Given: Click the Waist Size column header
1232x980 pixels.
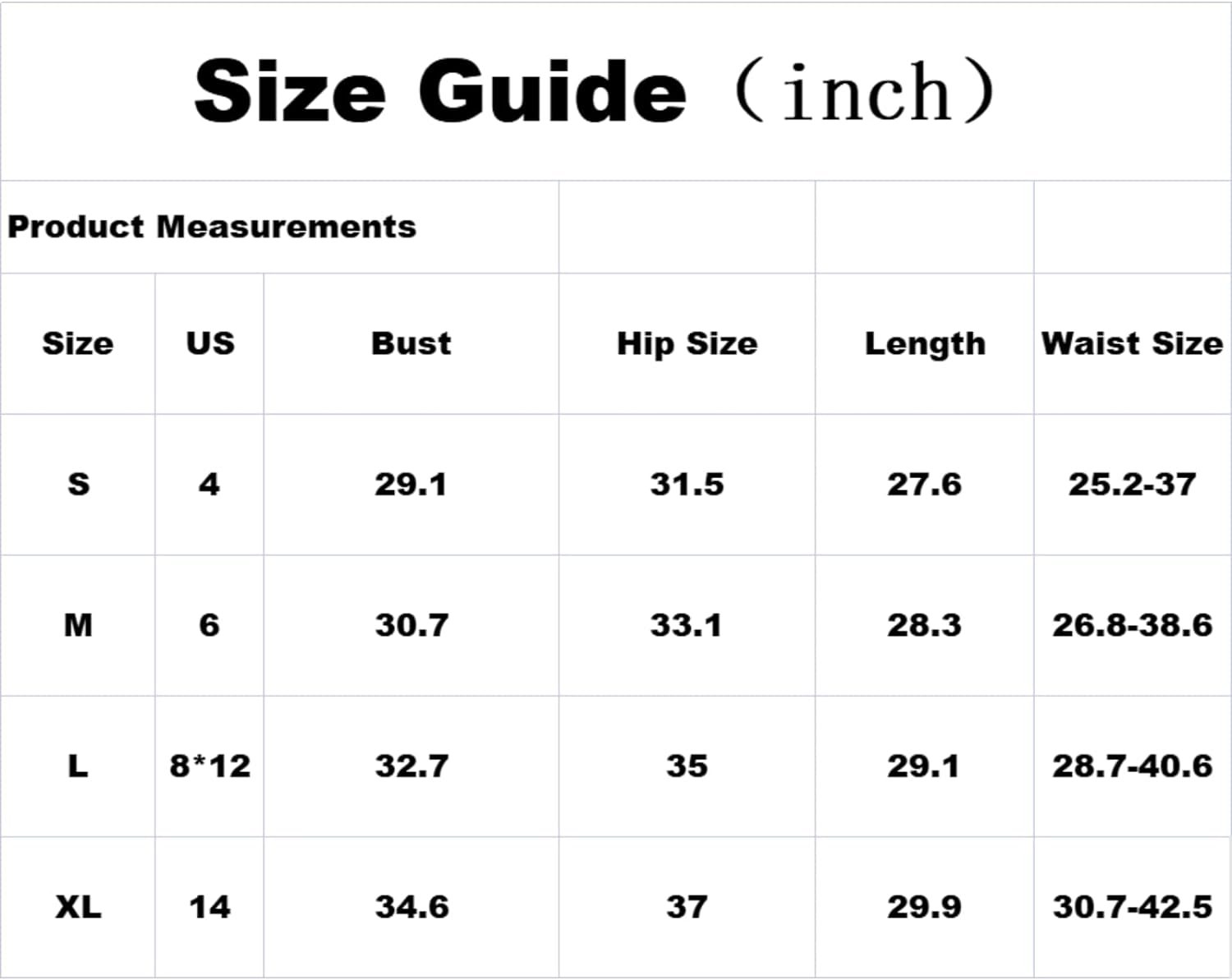Looking at the screenshot, I should (1133, 343).
